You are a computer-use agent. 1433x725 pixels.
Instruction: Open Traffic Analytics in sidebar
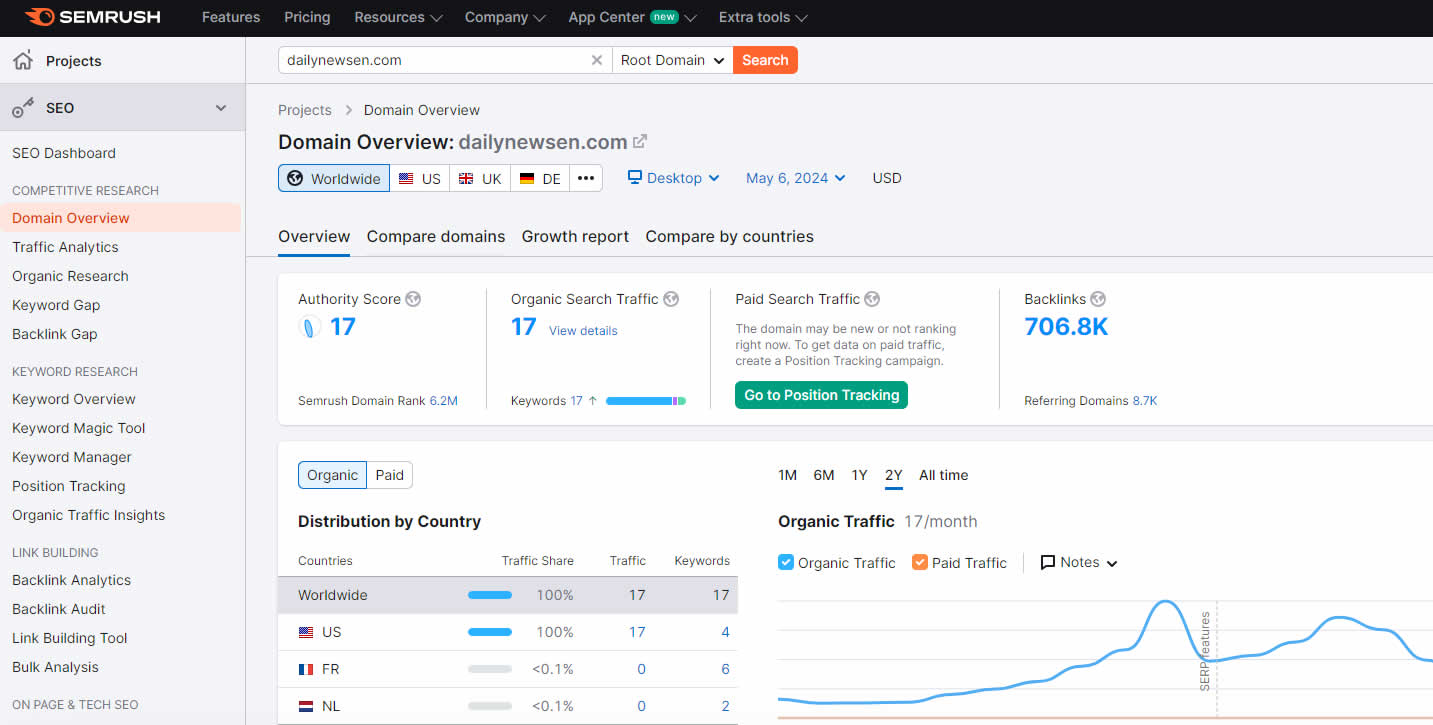pyautogui.click(x=65, y=247)
